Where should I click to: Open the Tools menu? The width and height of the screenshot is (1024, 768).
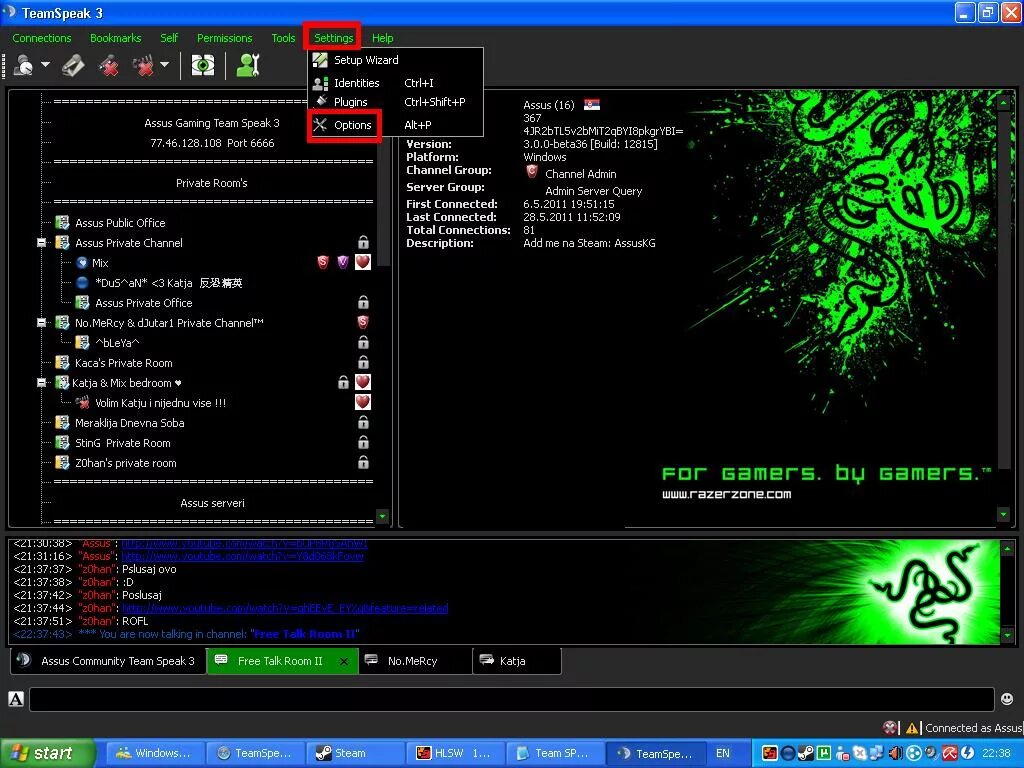[283, 38]
